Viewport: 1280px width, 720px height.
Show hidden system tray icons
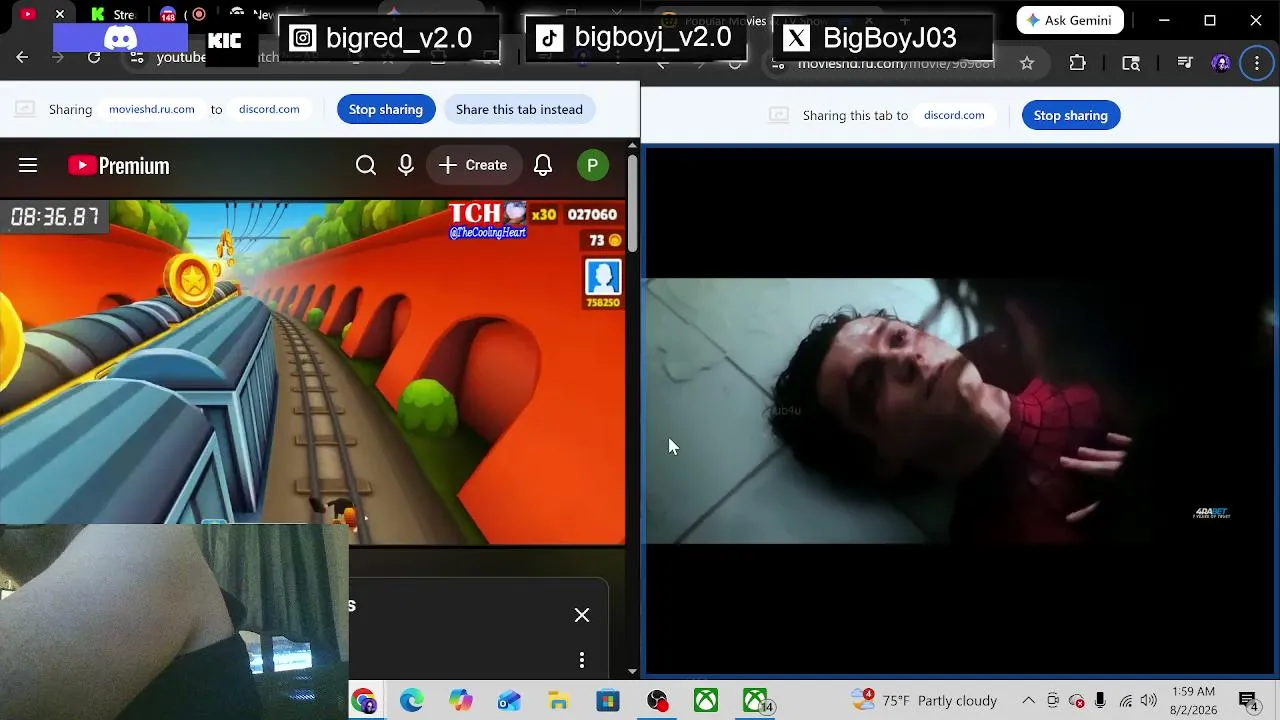pos(1028,700)
